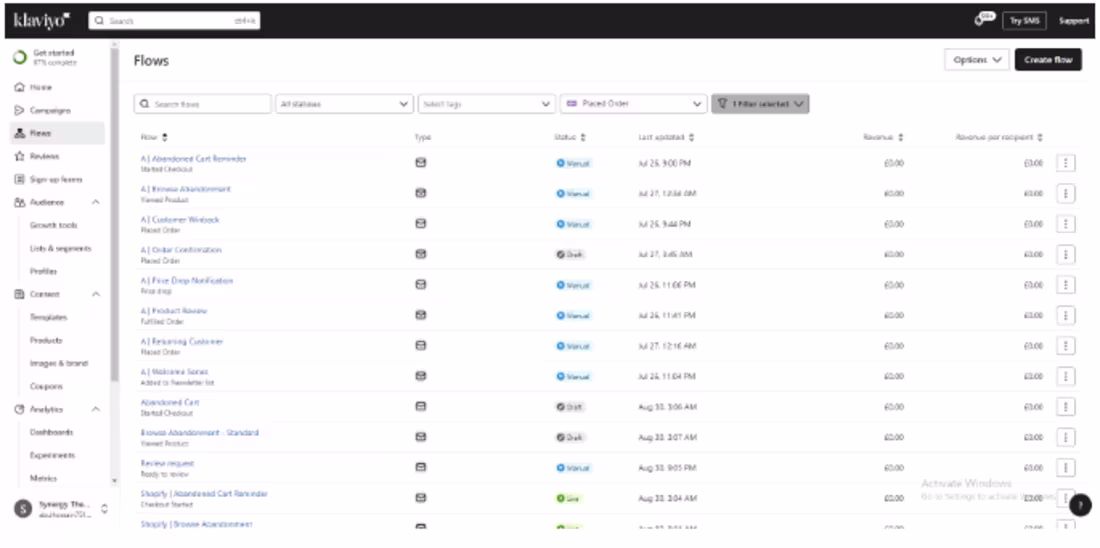Sort by Last updated column

(x=666, y=138)
